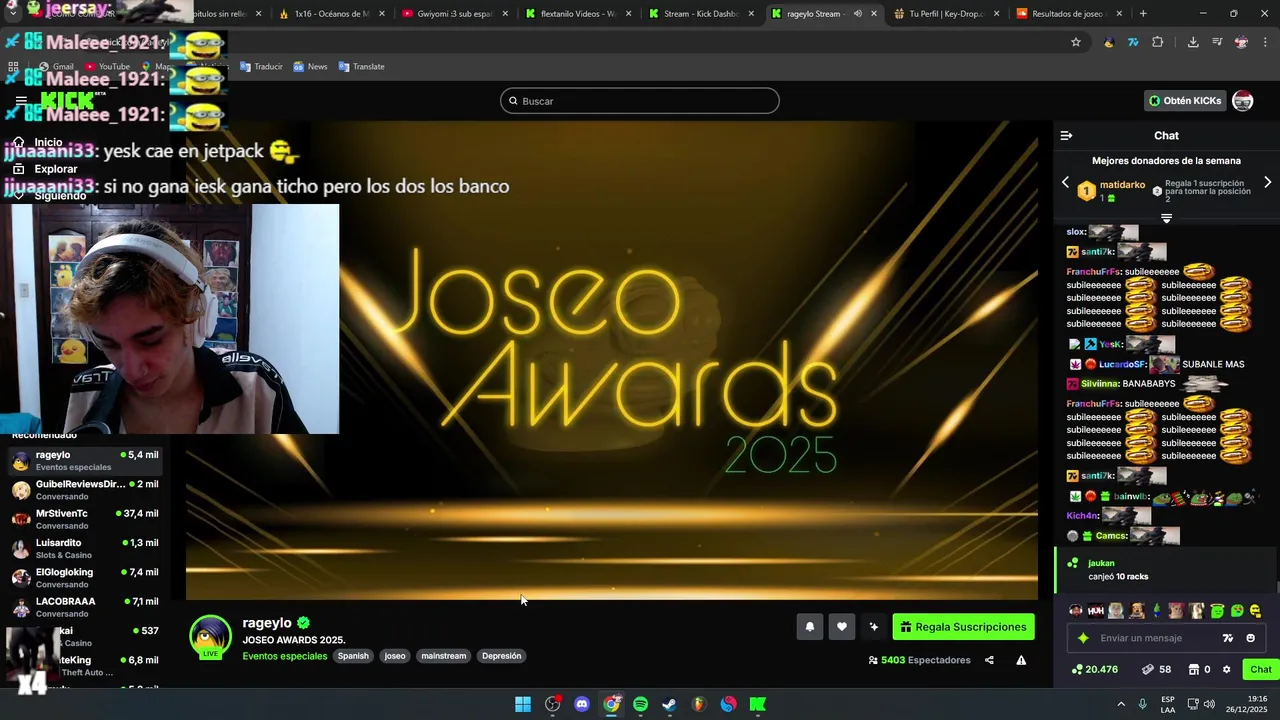The image size is (1280, 720).
Task: Open rageylo channel in the recommended sidebar
Action: 85,461
